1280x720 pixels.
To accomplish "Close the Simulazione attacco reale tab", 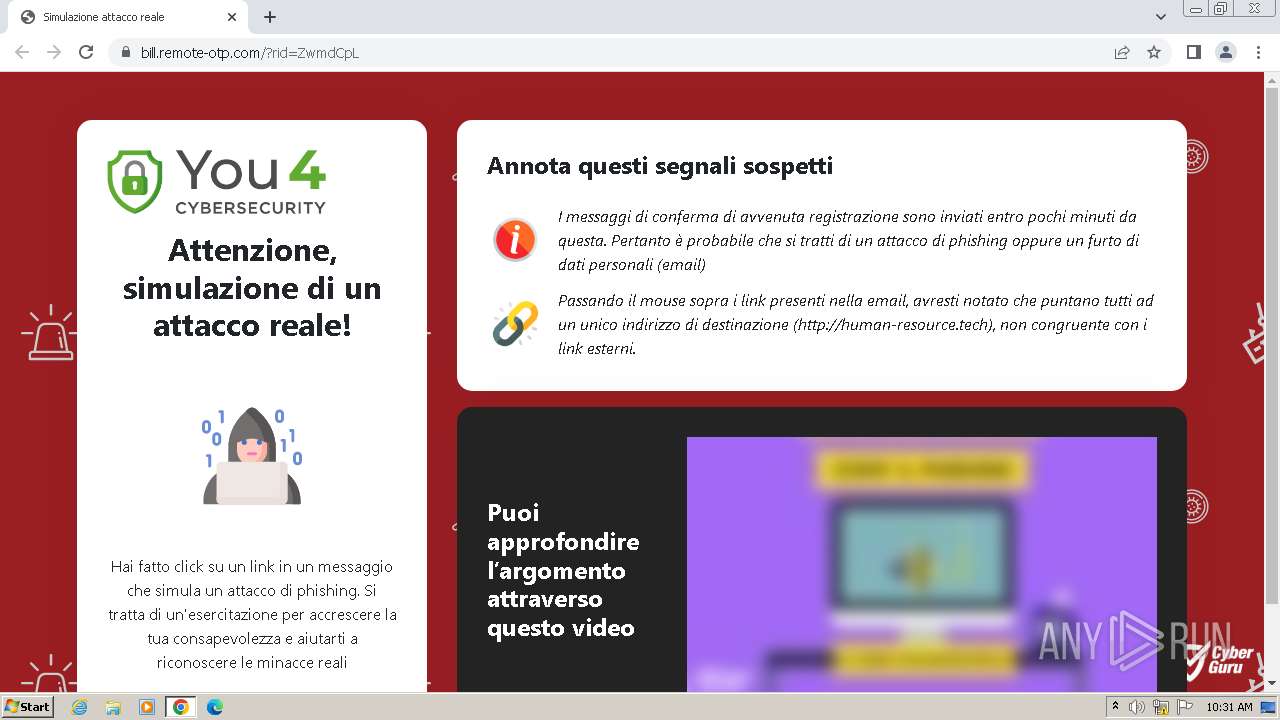I will click(x=231, y=17).
